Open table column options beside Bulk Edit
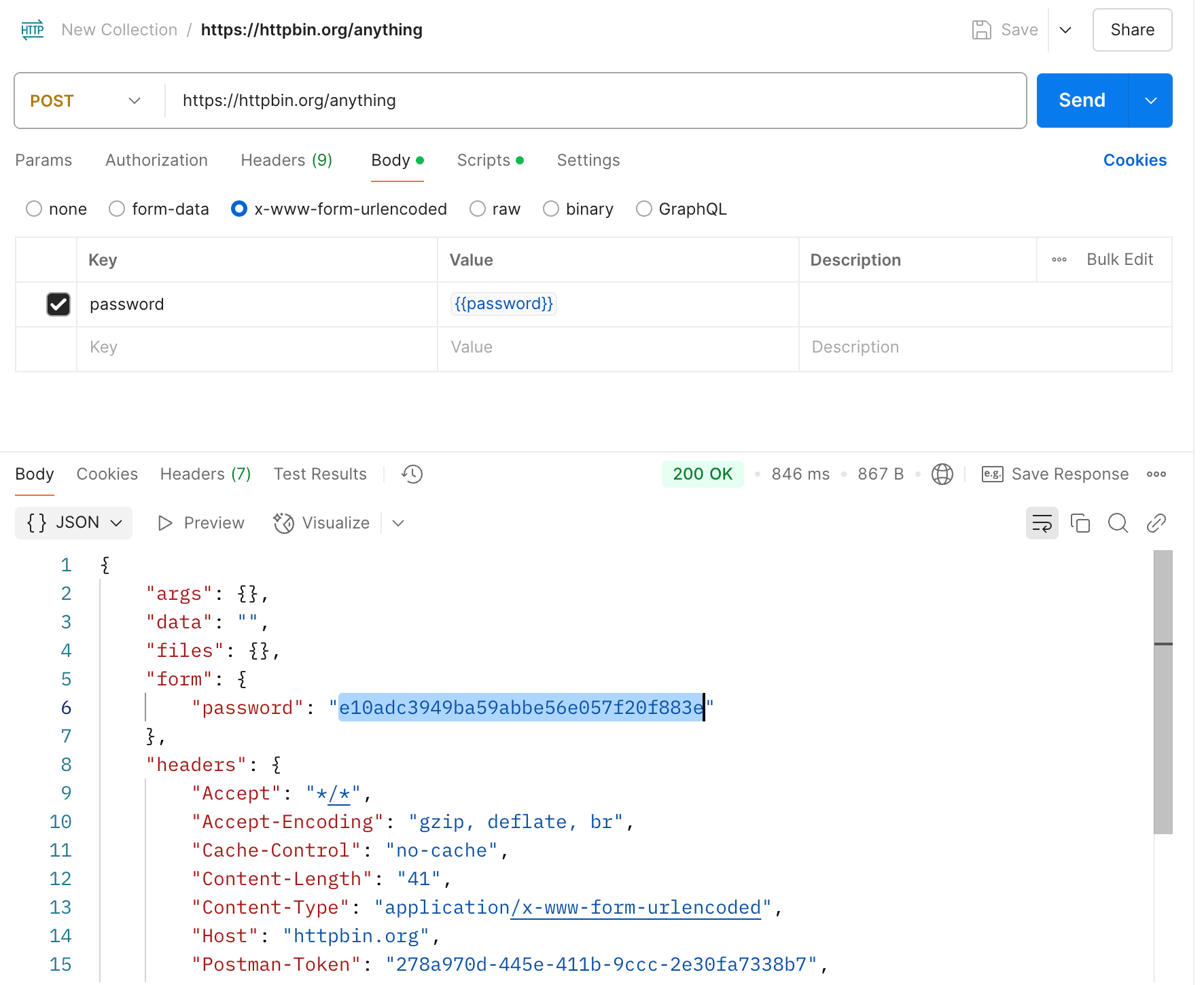The height and width of the screenshot is (985, 1204). click(x=1059, y=259)
